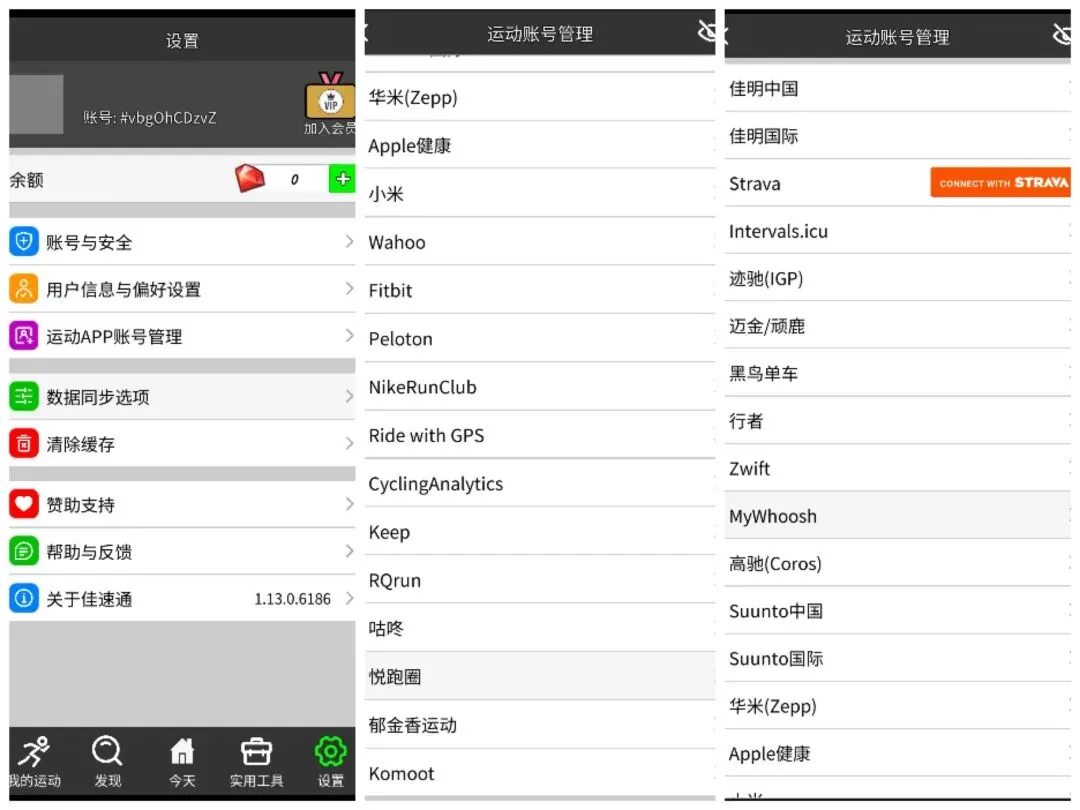Viewport: 1080px width, 810px height.
Task: Open the Wahoo account row
Action: [x=540, y=242]
